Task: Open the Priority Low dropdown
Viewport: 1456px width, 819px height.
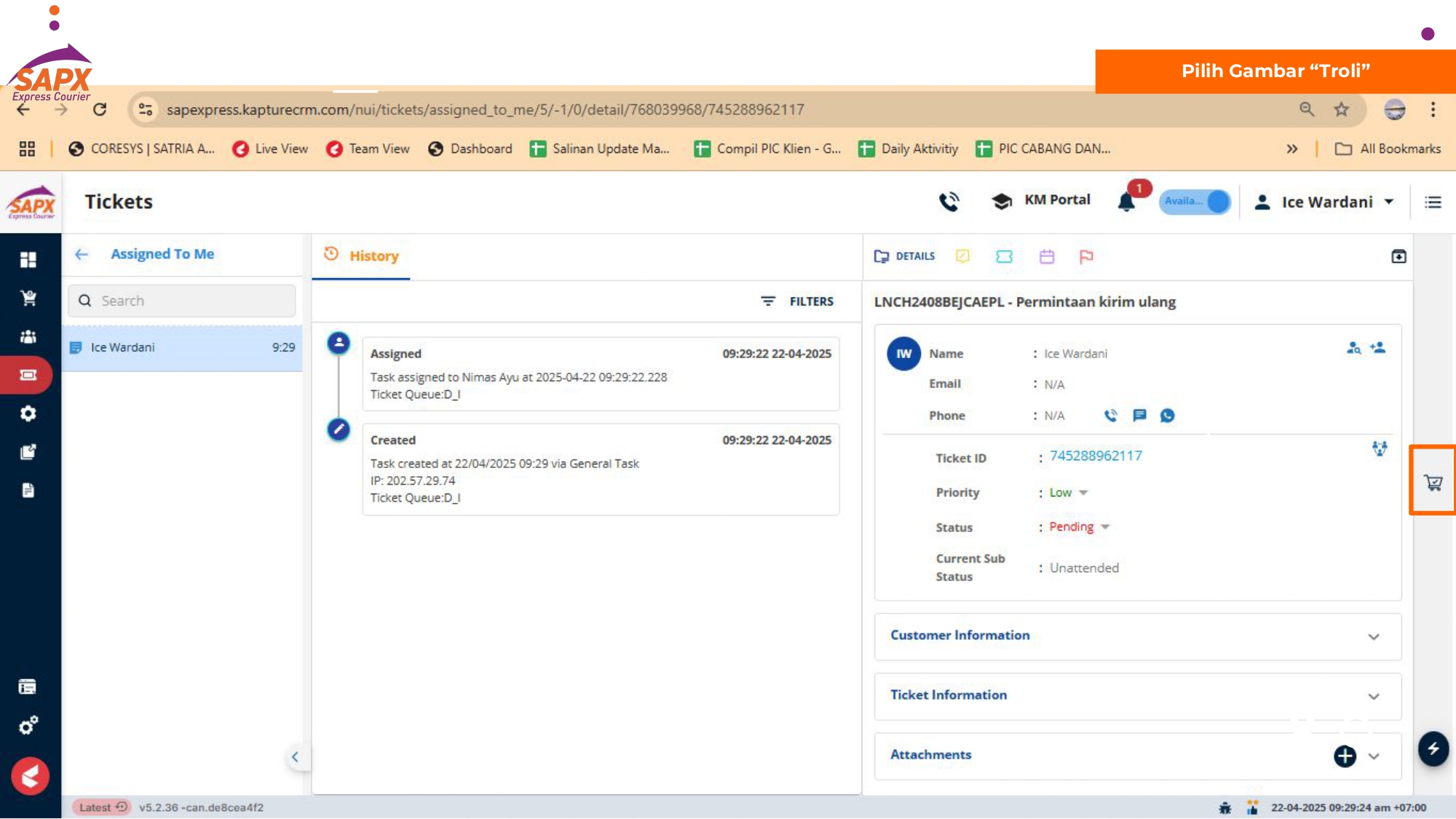Action: coord(1068,493)
